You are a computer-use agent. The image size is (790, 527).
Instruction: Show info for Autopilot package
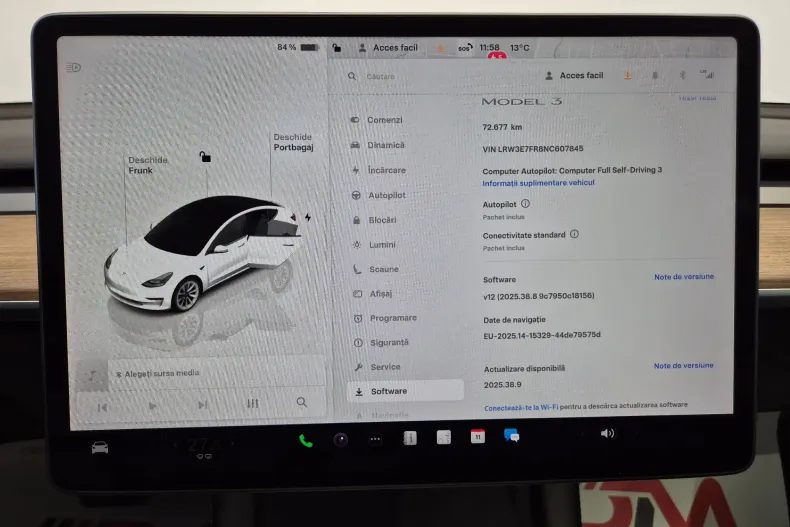(x=525, y=204)
